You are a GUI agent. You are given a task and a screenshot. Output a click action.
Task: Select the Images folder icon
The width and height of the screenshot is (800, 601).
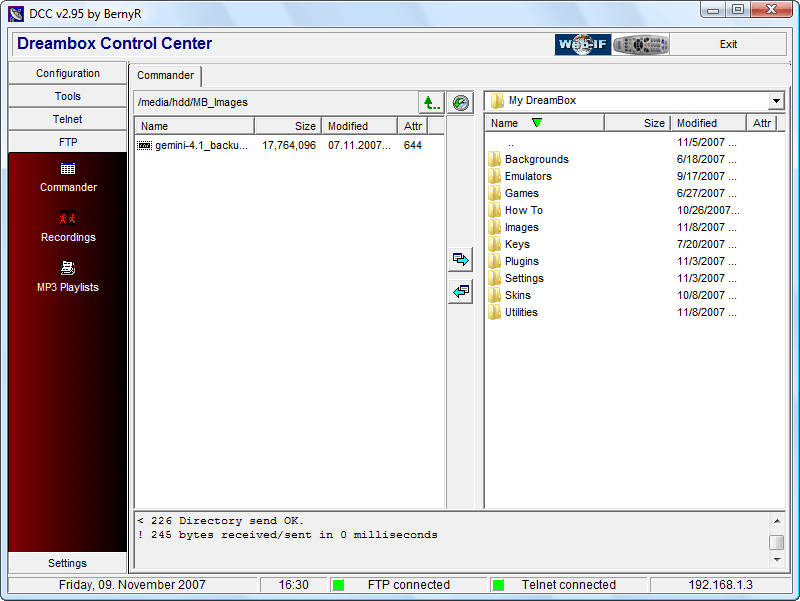(494, 227)
